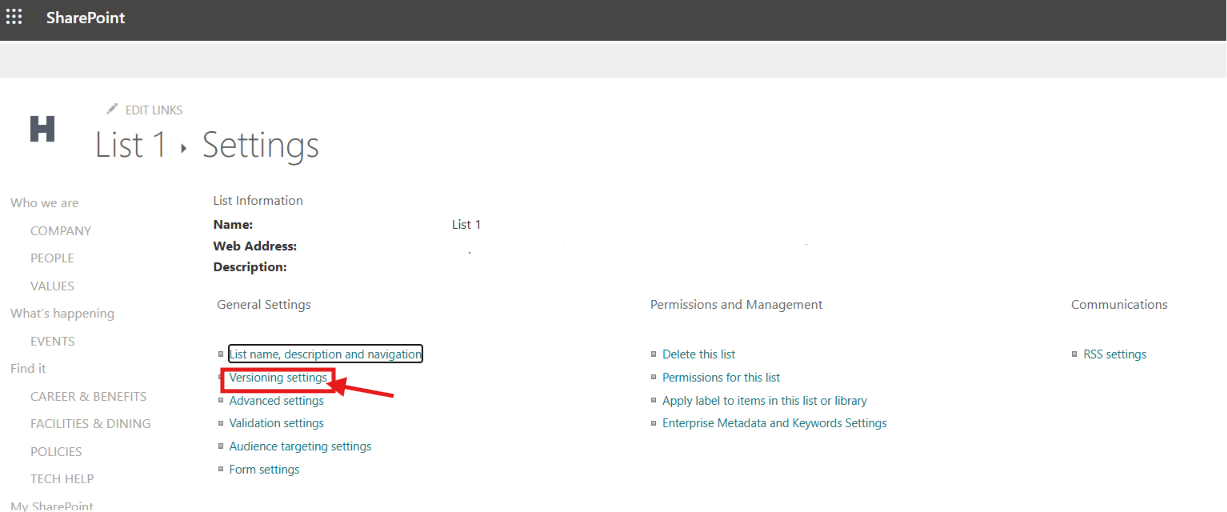Viewport: 1227px width, 512px height.
Task: Click General Settings heading
Action: (x=264, y=305)
